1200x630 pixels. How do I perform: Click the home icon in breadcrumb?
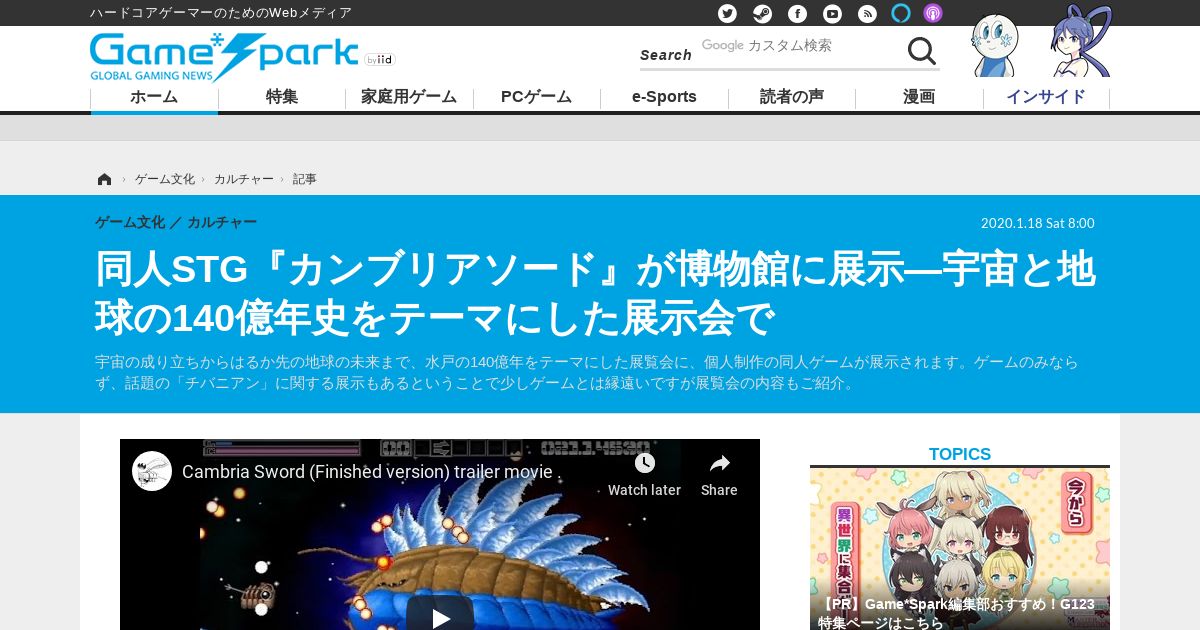click(104, 179)
